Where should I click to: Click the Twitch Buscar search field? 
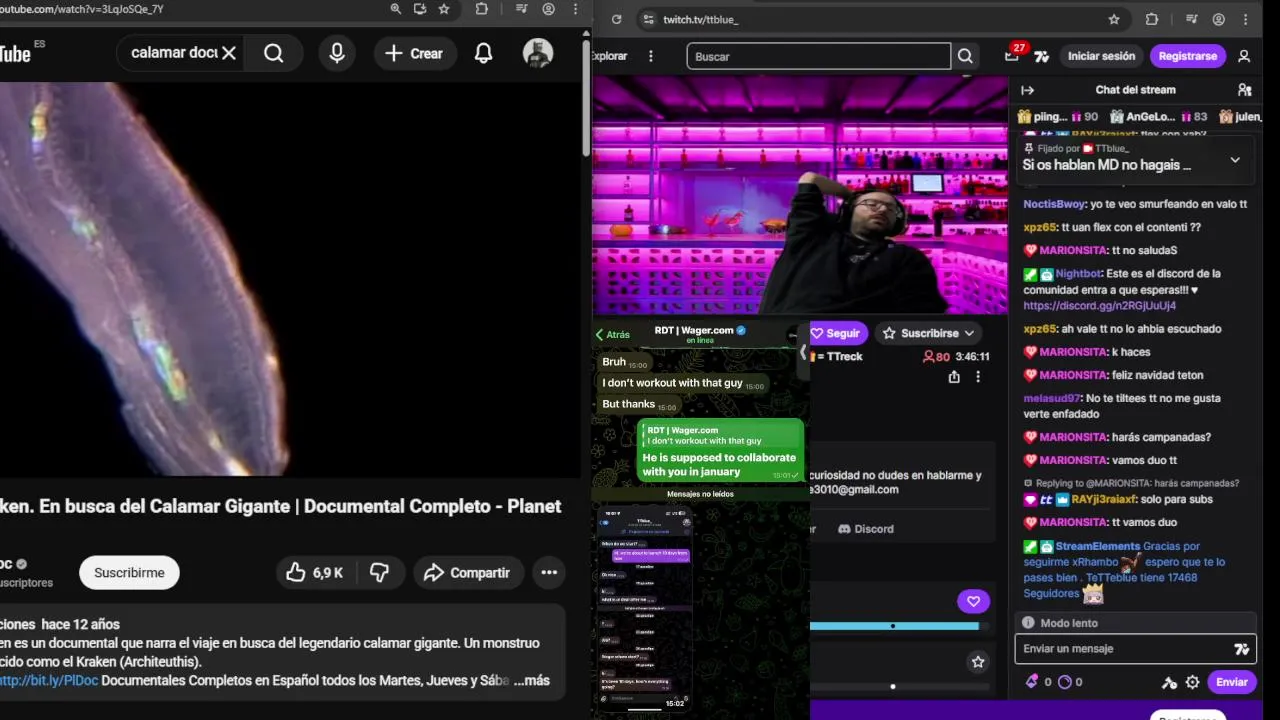point(818,56)
